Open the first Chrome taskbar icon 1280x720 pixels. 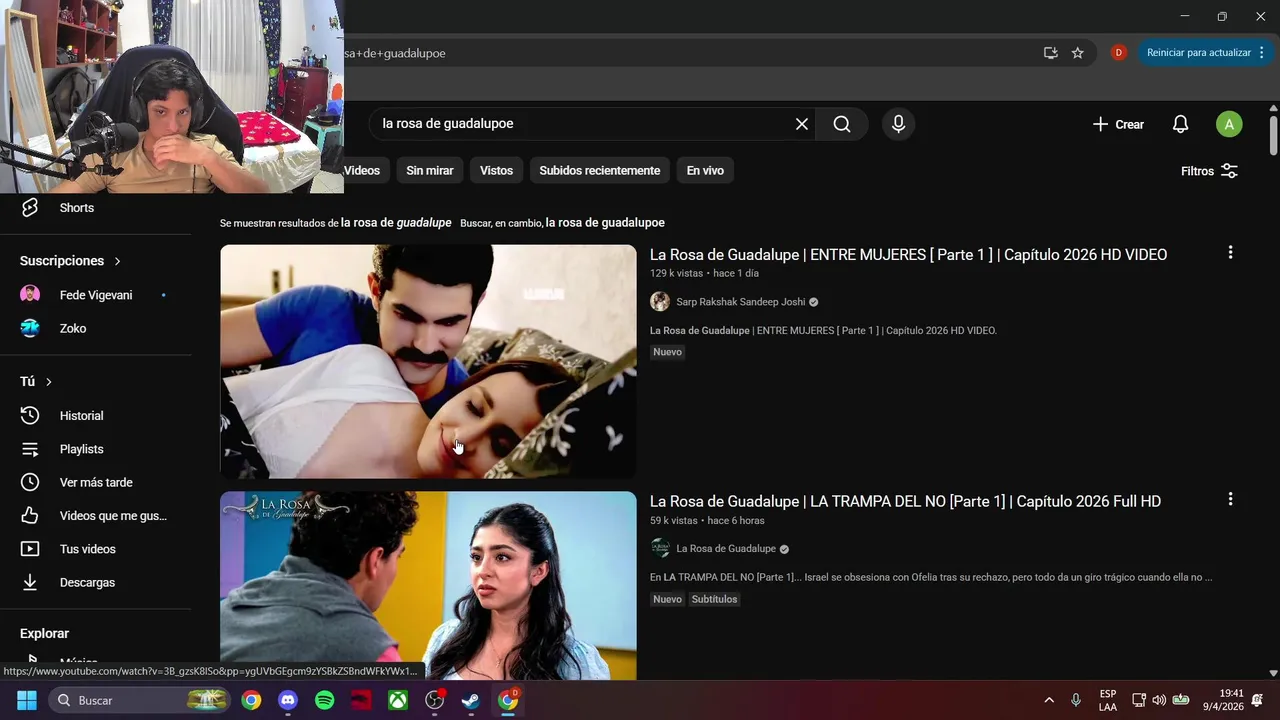pyautogui.click(x=251, y=700)
